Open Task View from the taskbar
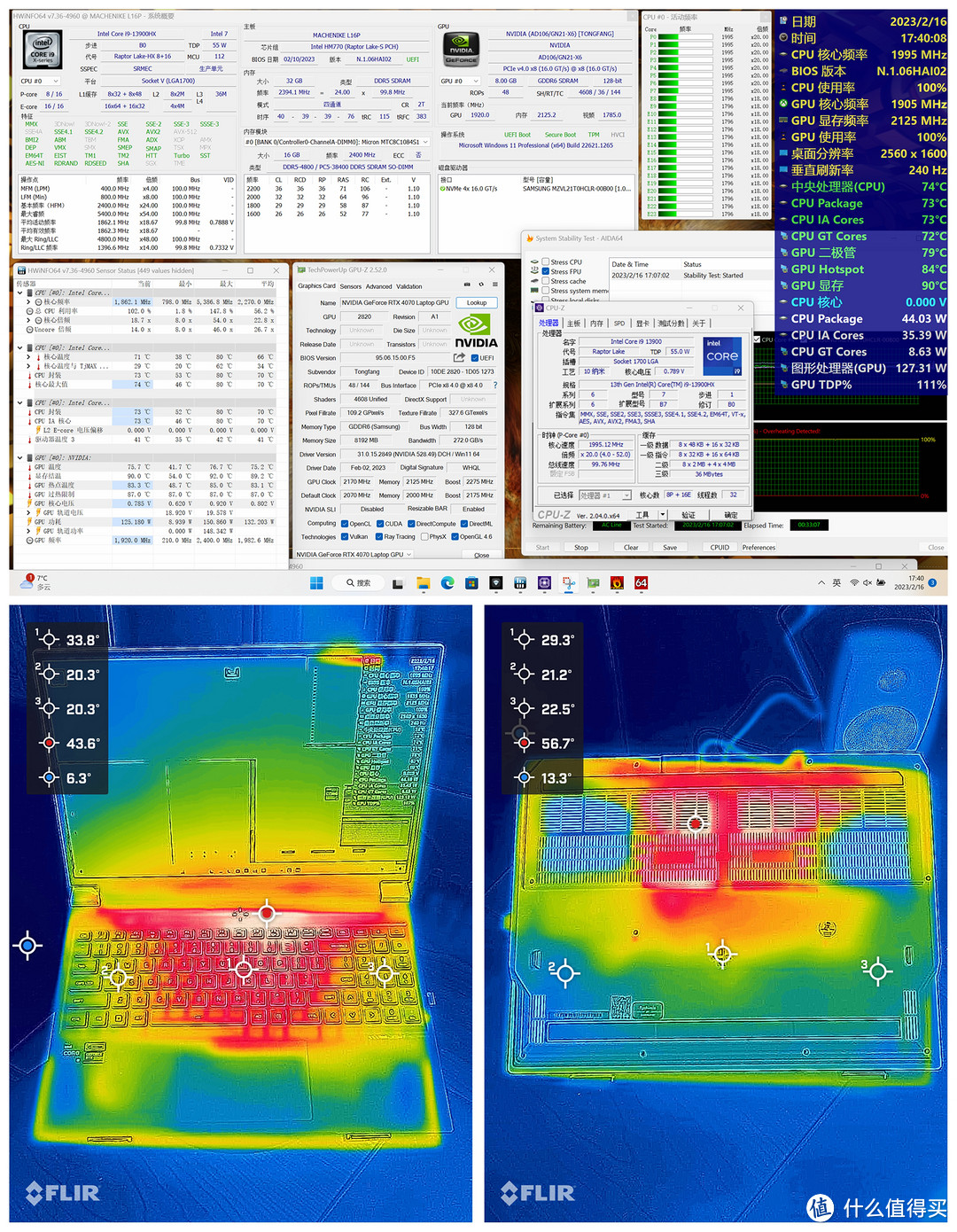This screenshot has width=957, height=1232. click(x=399, y=583)
